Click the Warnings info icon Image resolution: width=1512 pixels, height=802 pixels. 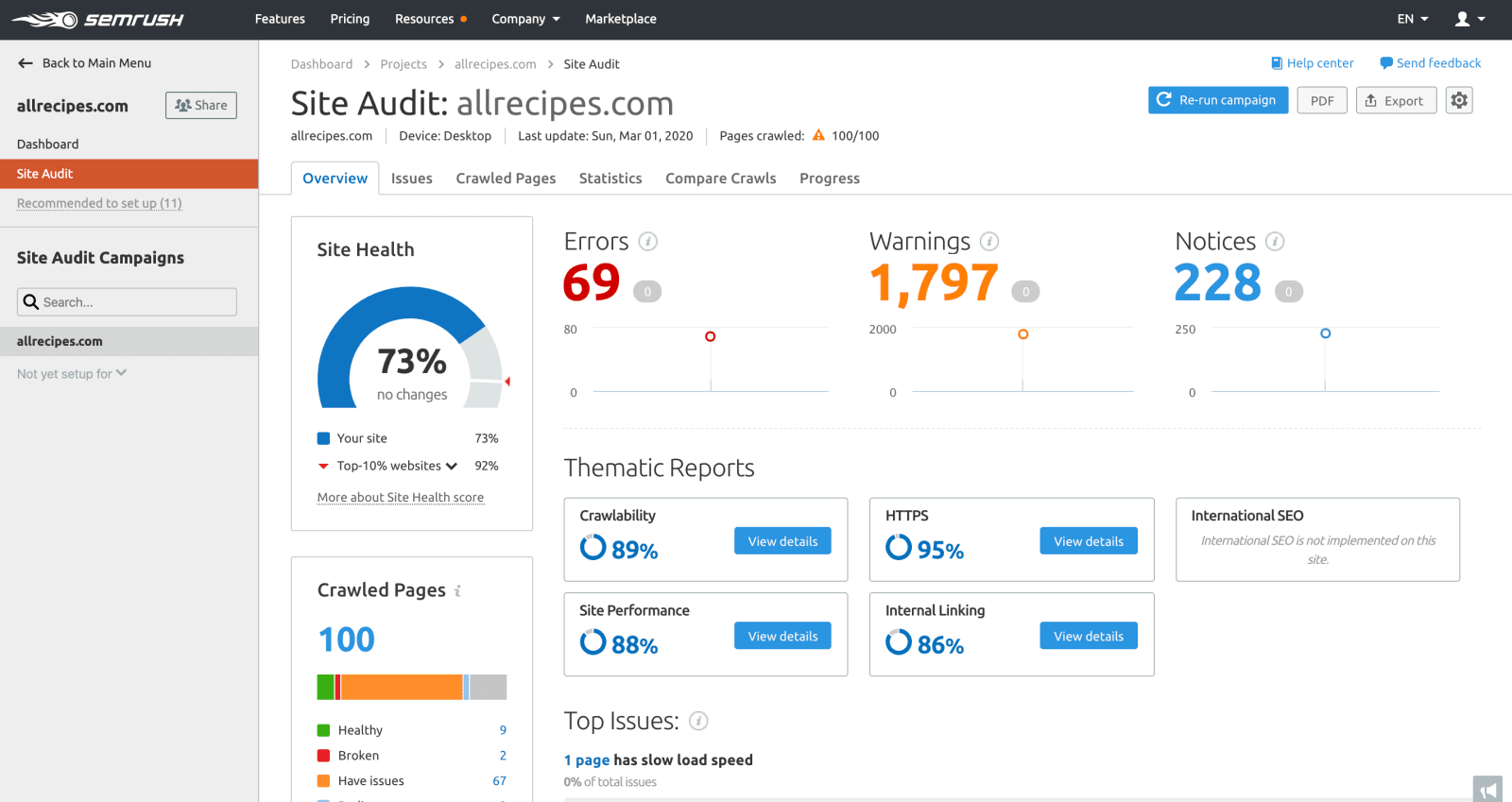(x=989, y=242)
